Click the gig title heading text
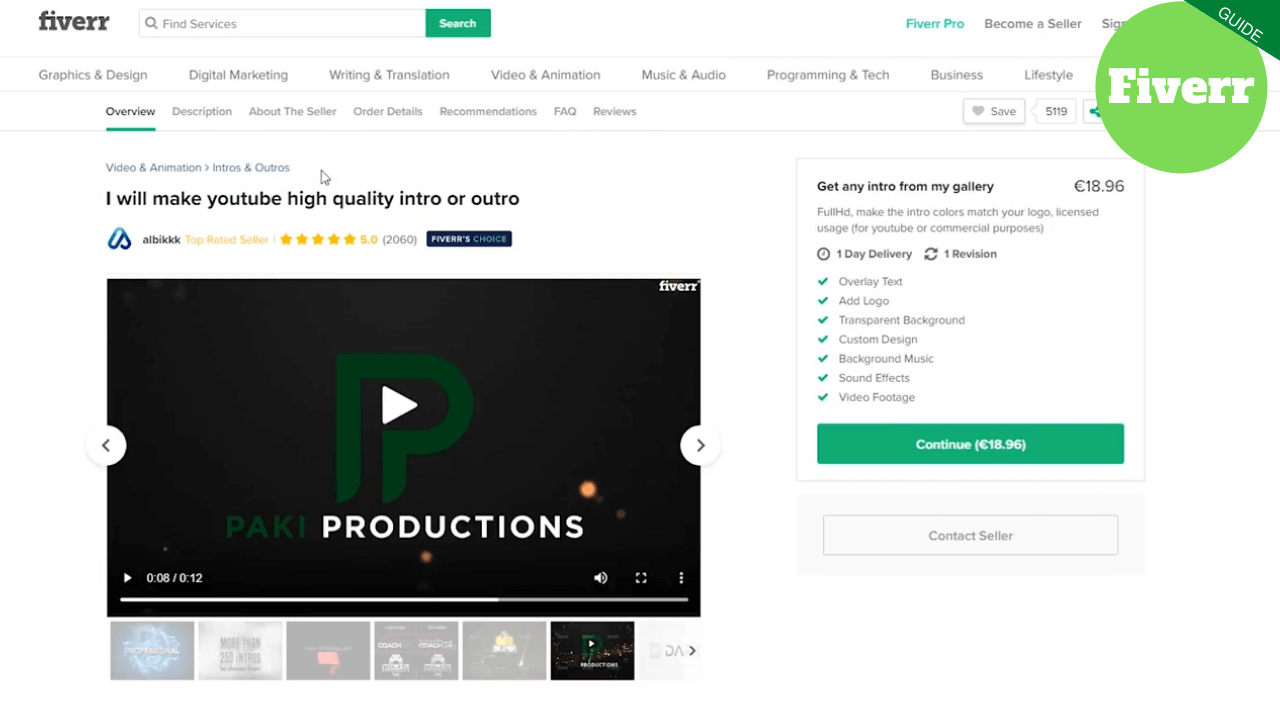The image size is (1280, 720). 313,199
